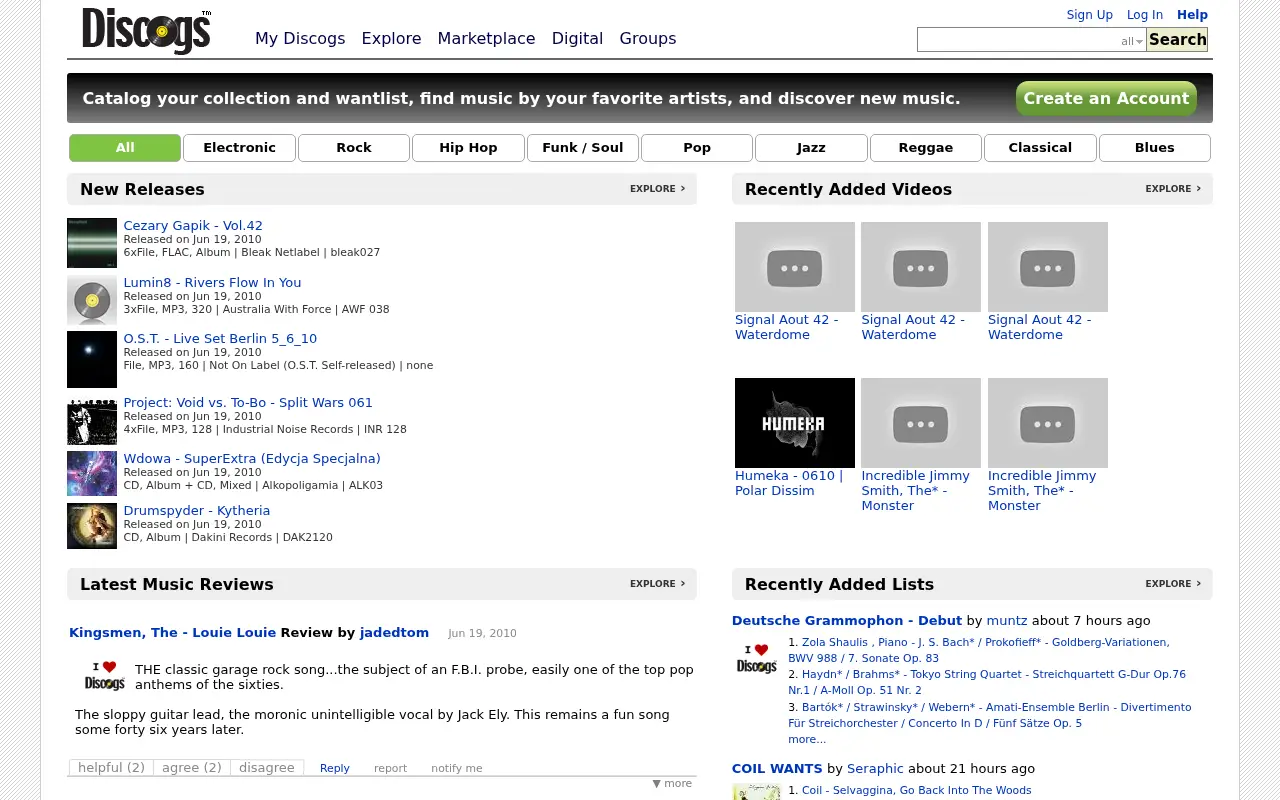Click the Log In link
Viewport: 1280px width, 800px height.
coord(1145,15)
